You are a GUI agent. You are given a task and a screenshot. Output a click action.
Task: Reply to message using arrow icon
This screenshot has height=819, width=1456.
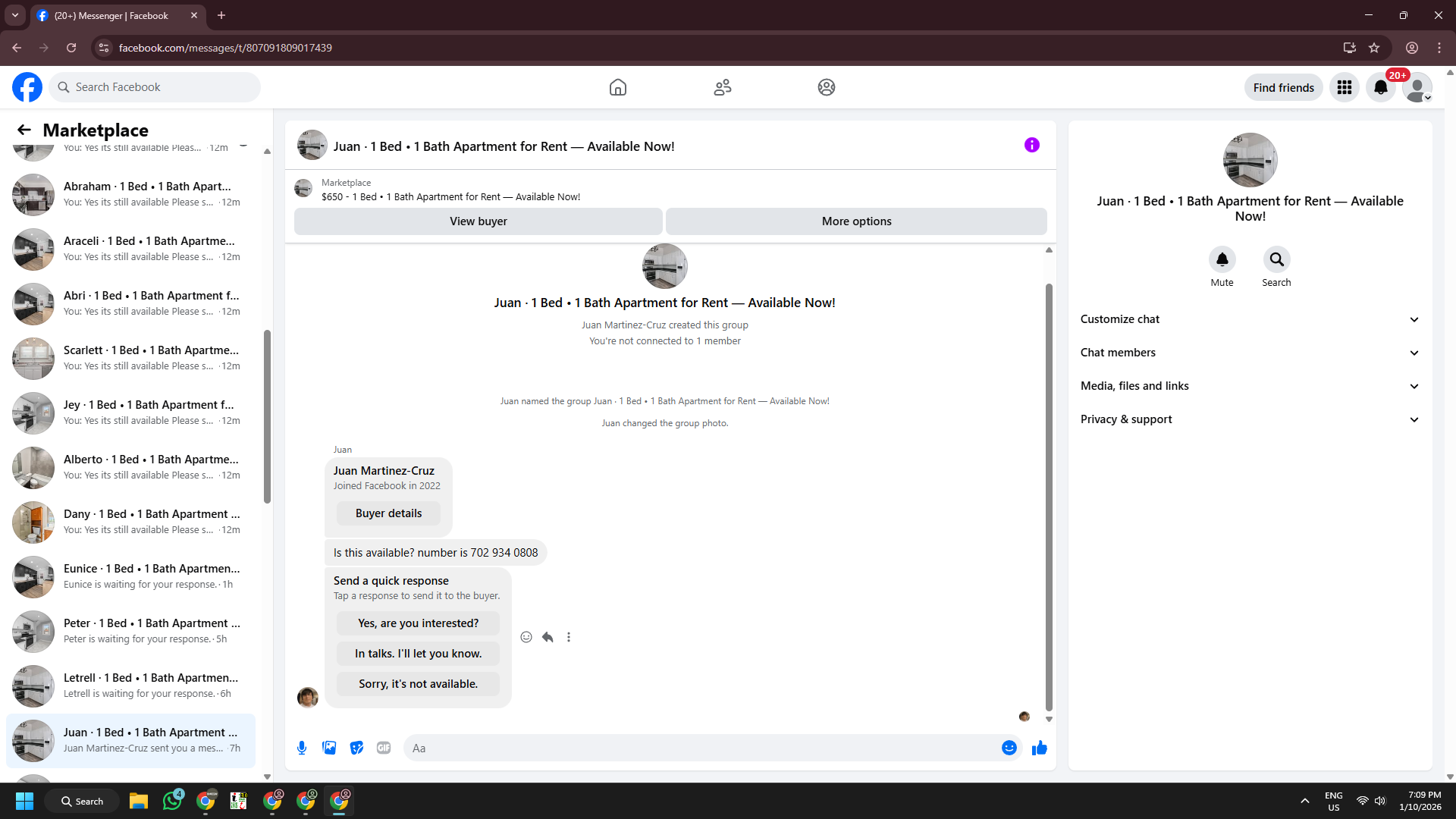click(x=548, y=637)
